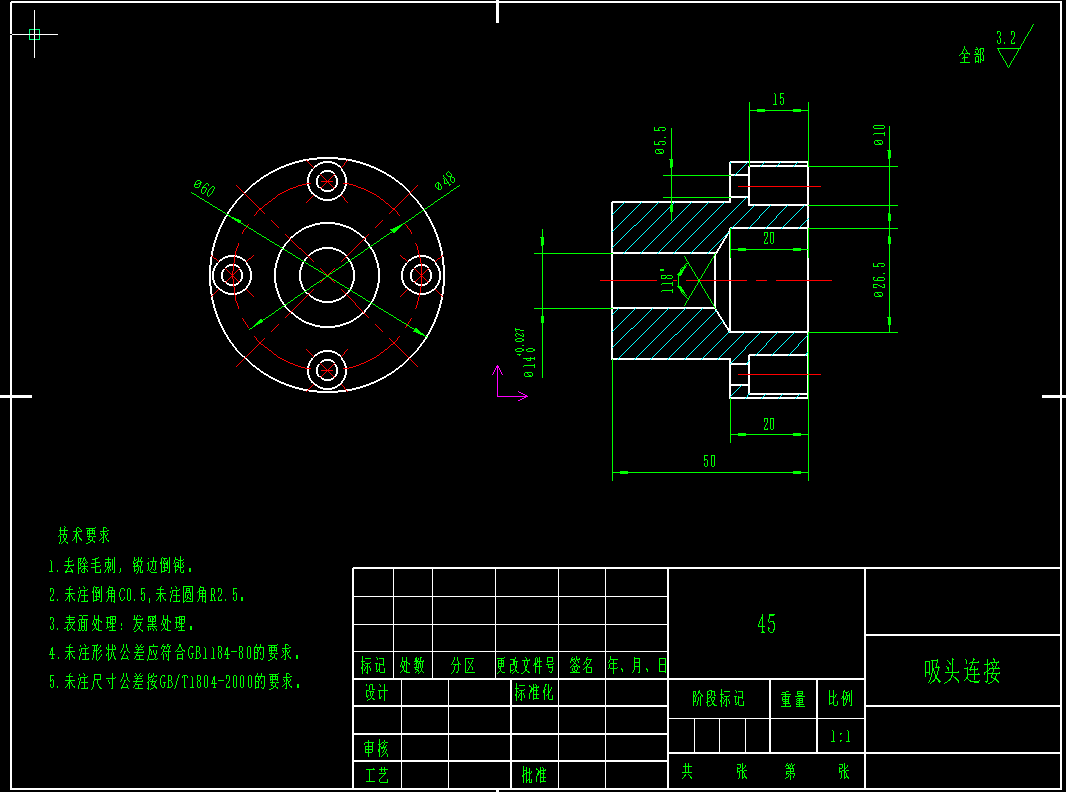Click note 2 未注倒角C0.5 text
Viewport: 1066px width, 792px height.
click(x=146, y=595)
